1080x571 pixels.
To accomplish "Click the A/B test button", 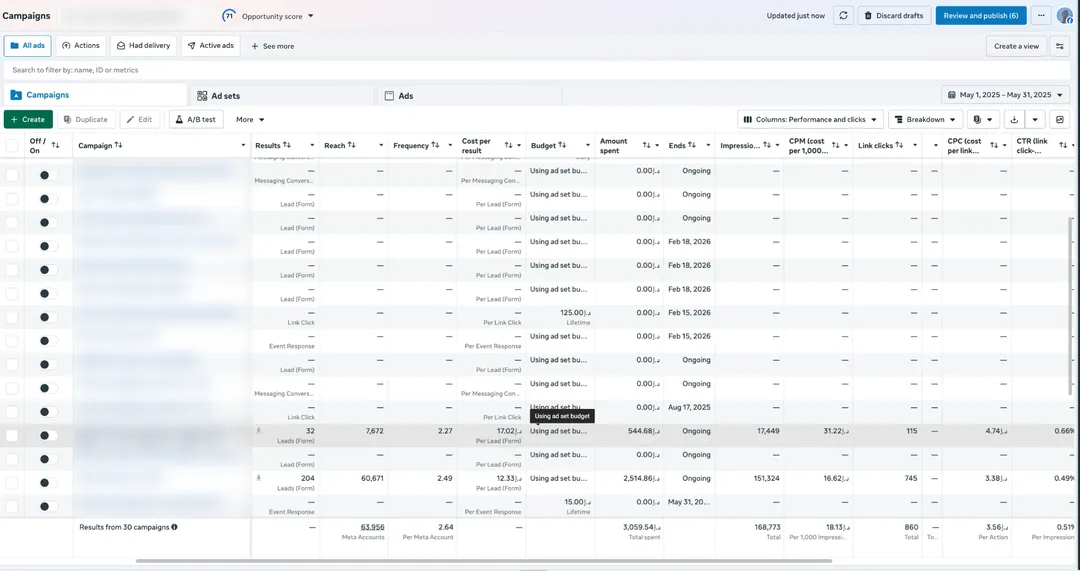I will click(x=196, y=119).
